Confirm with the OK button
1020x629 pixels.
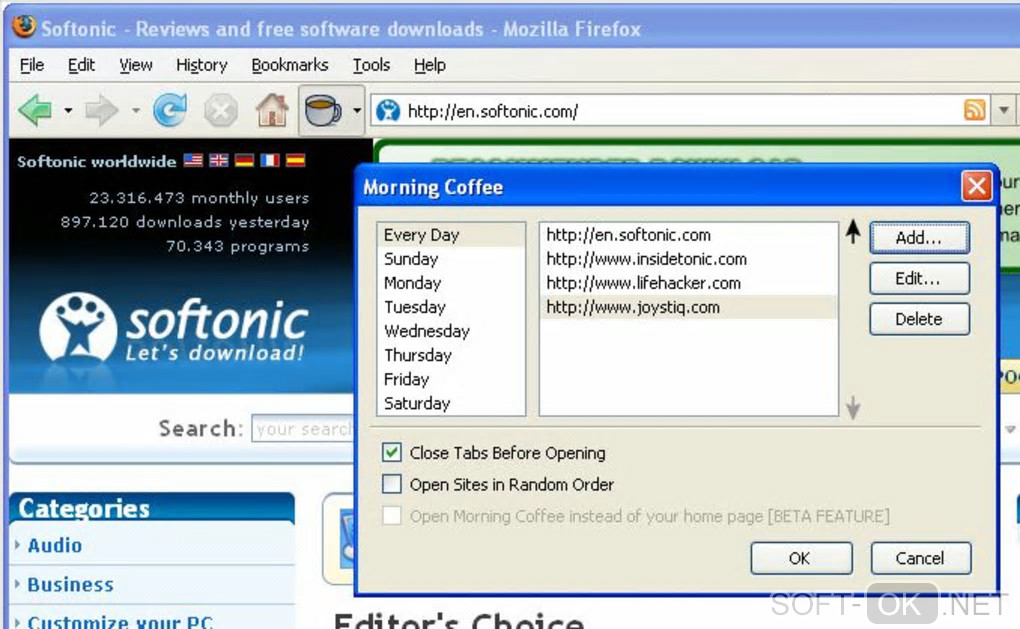click(x=801, y=558)
